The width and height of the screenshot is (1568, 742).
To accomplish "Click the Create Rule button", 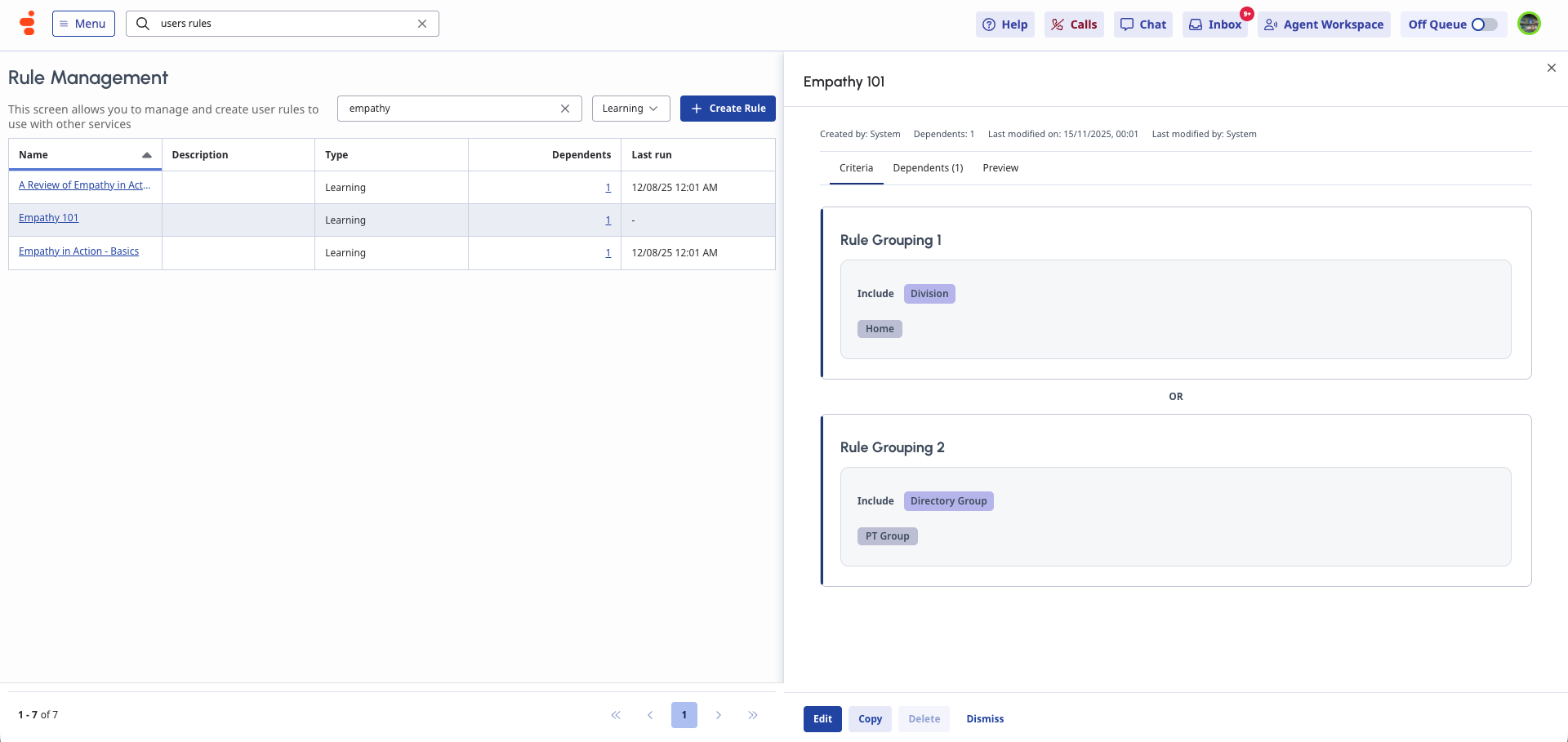I will click(x=728, y=109).
